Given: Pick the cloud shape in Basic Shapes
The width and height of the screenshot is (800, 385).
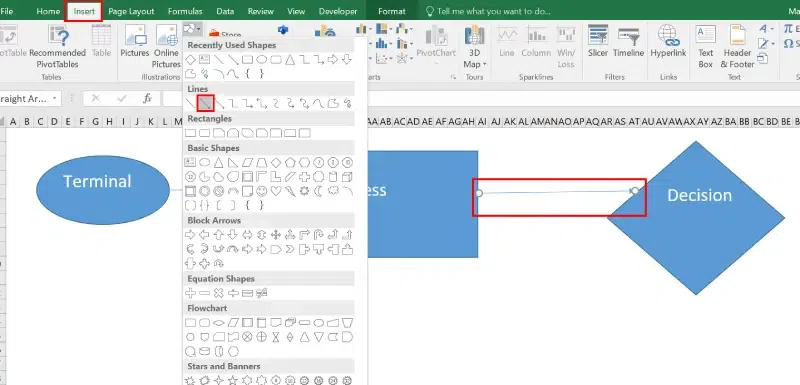Looking at the screenshot, I should (333, 191).
